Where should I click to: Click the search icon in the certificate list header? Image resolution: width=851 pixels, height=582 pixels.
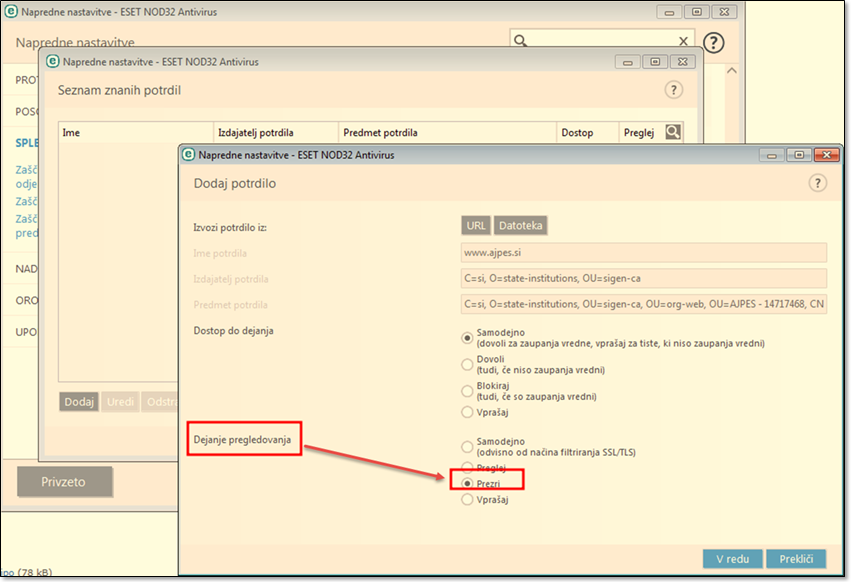(x=673, y=132)
